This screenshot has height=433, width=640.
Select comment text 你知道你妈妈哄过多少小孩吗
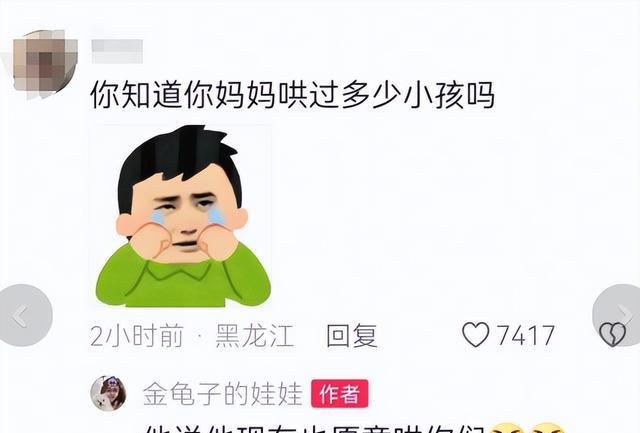pos(293,95)
